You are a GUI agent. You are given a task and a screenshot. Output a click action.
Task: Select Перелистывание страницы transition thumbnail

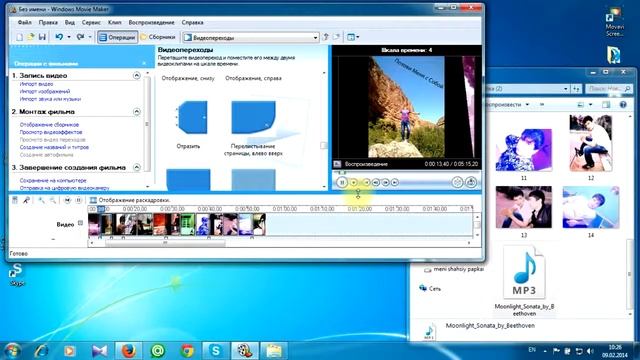pos(253,118)
